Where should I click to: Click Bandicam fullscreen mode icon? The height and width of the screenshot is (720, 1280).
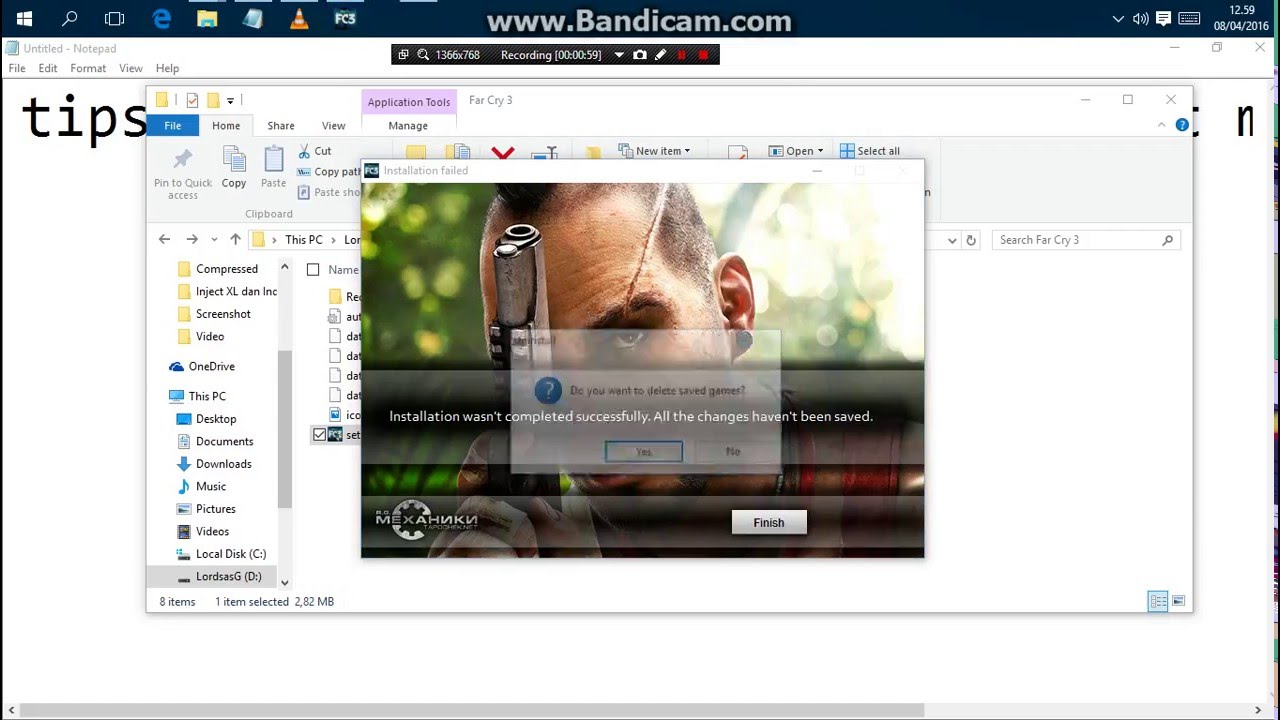point(403,55)
